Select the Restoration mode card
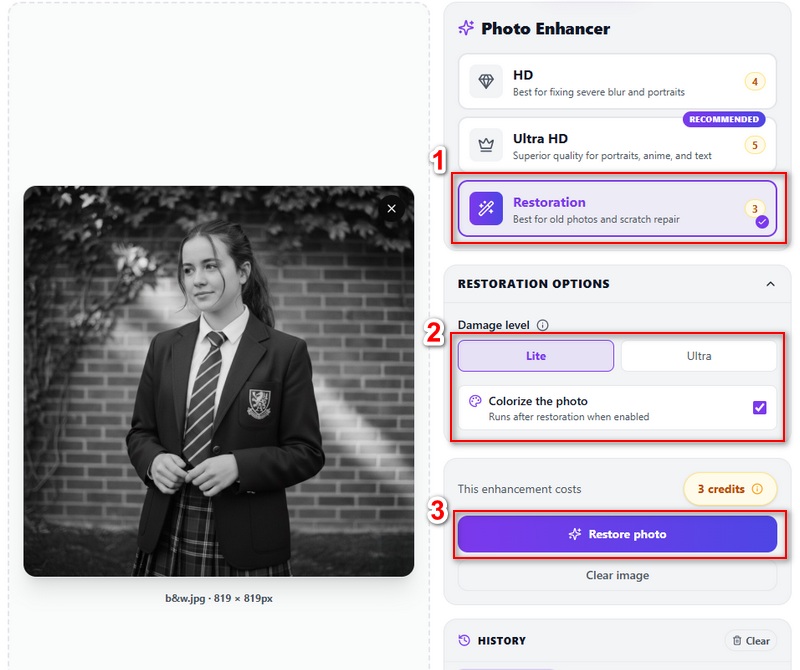The width and height of the screenshot is (800, 670). (x=617, y=209)
